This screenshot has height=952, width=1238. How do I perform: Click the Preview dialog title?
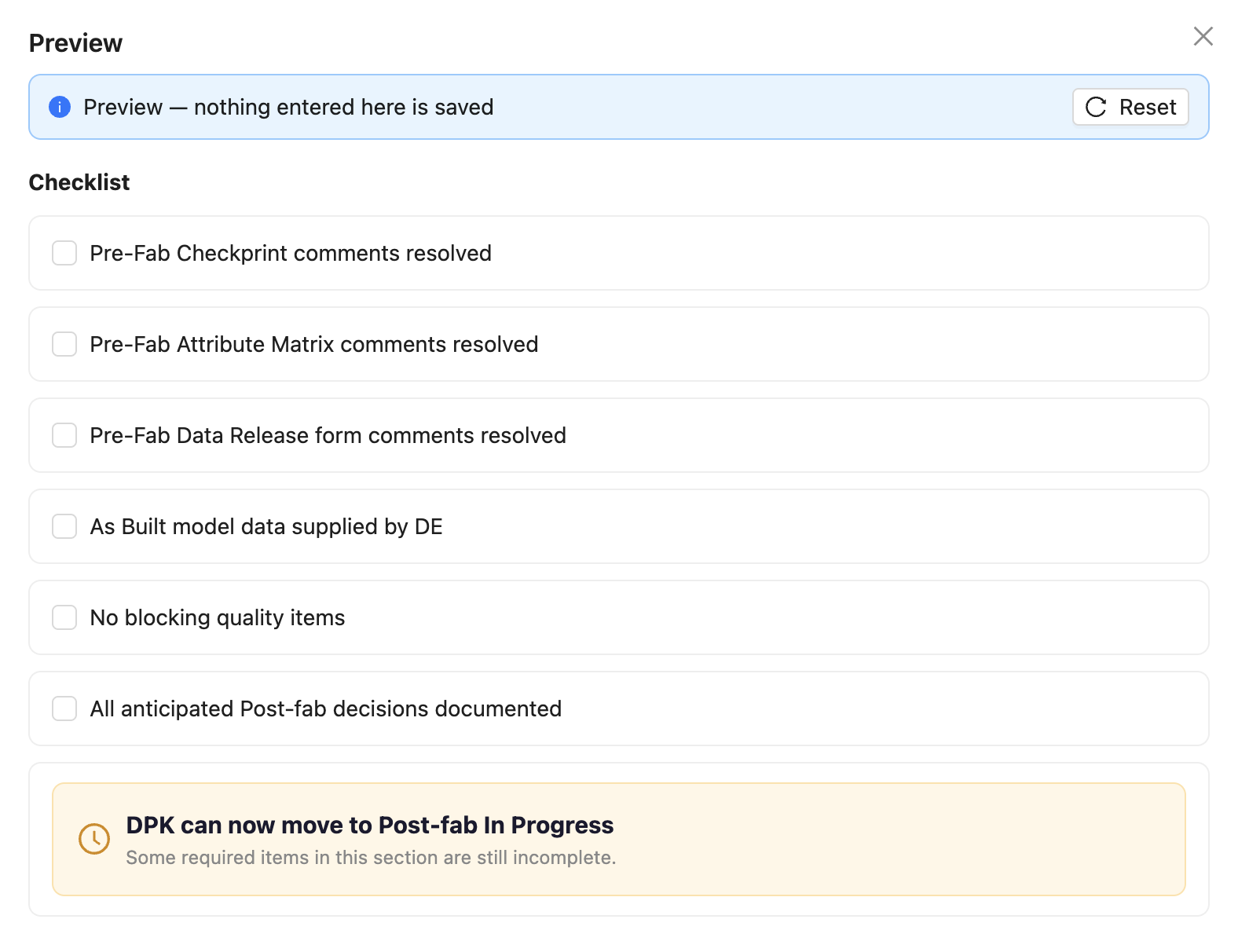(x=75, y=43)
